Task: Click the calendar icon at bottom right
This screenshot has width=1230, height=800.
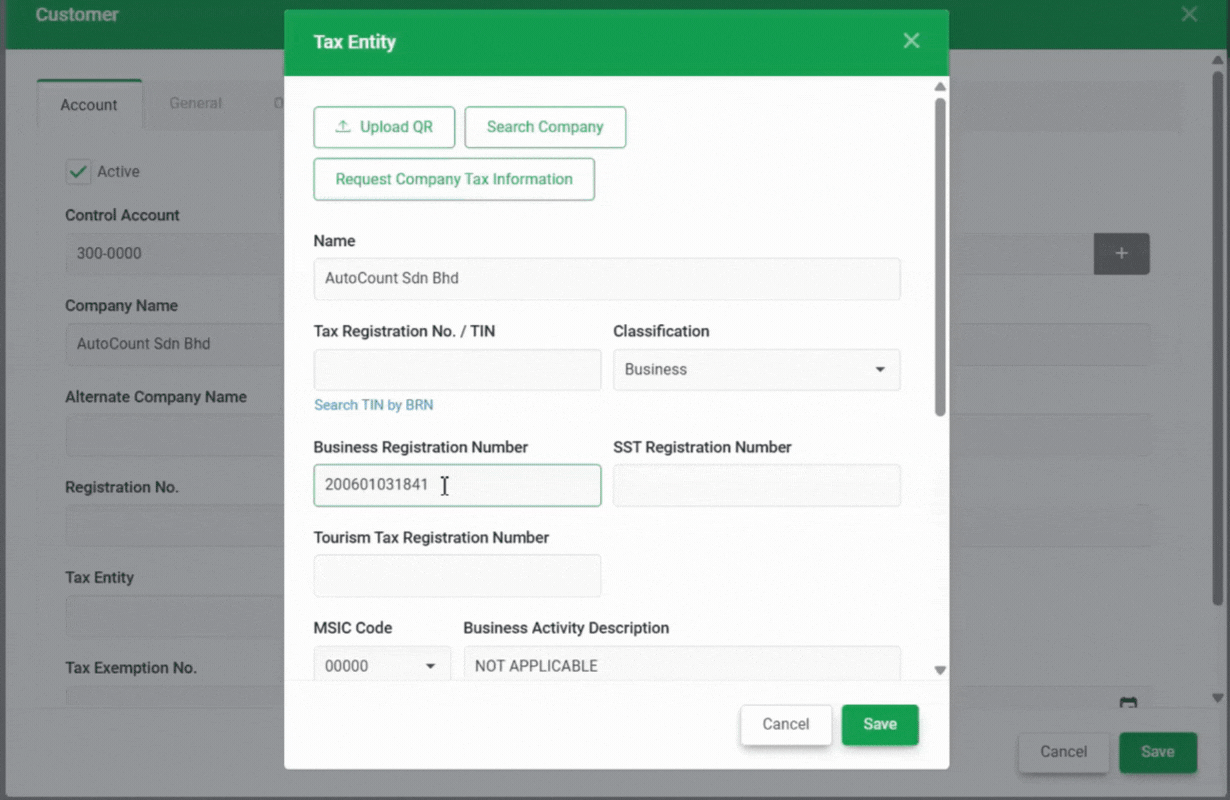Action: (x=1128, y=704)
